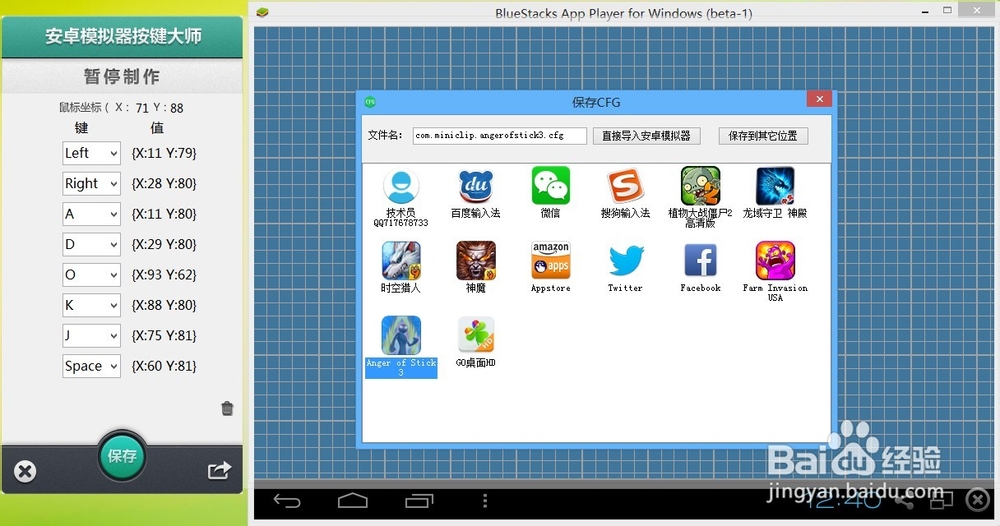The image size is (1000, 526).
Task: Open the O key dropdown
Action: tap(91, 275)
